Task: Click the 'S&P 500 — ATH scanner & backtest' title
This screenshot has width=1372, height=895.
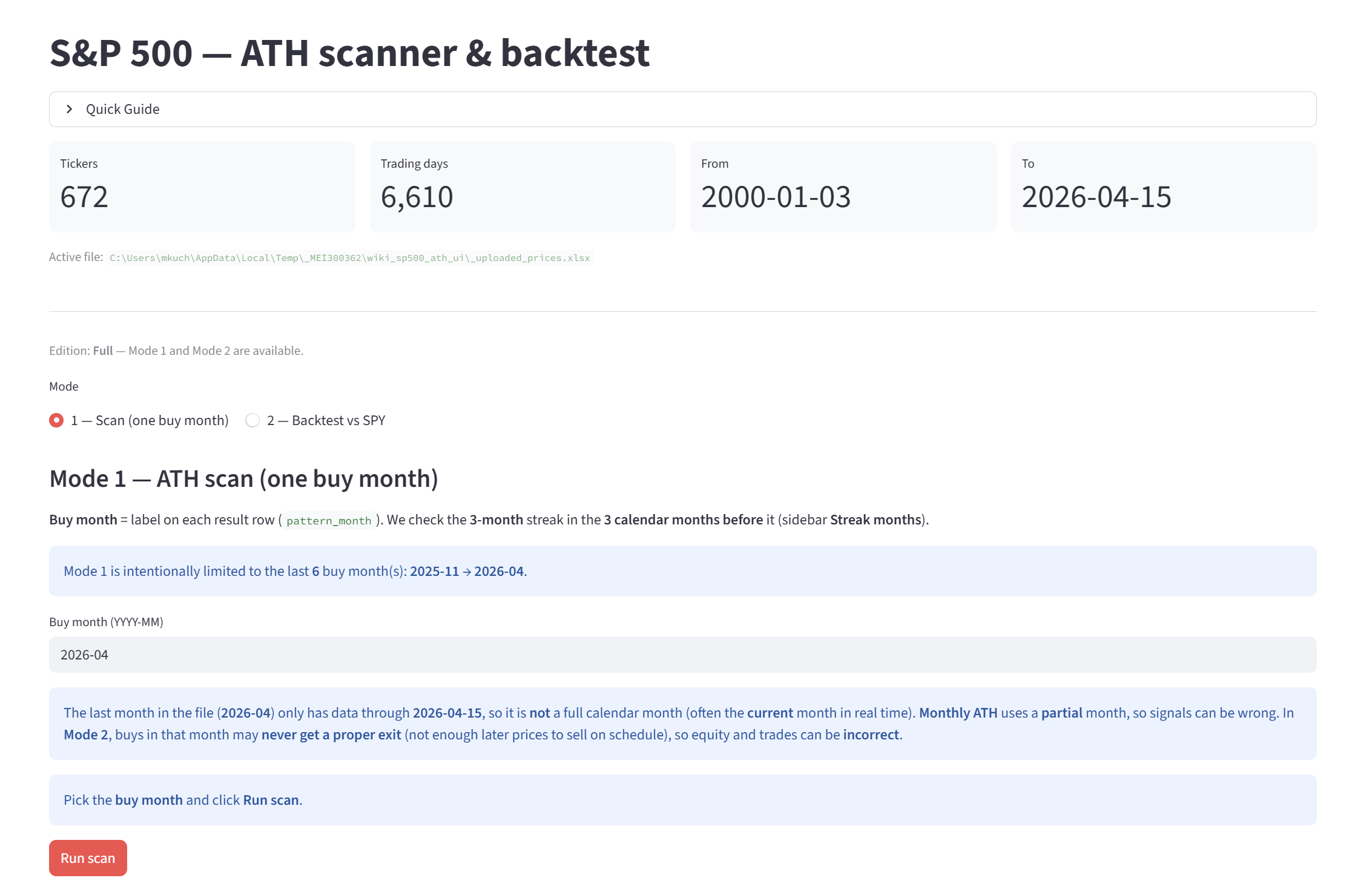Action: click(349, 53)
